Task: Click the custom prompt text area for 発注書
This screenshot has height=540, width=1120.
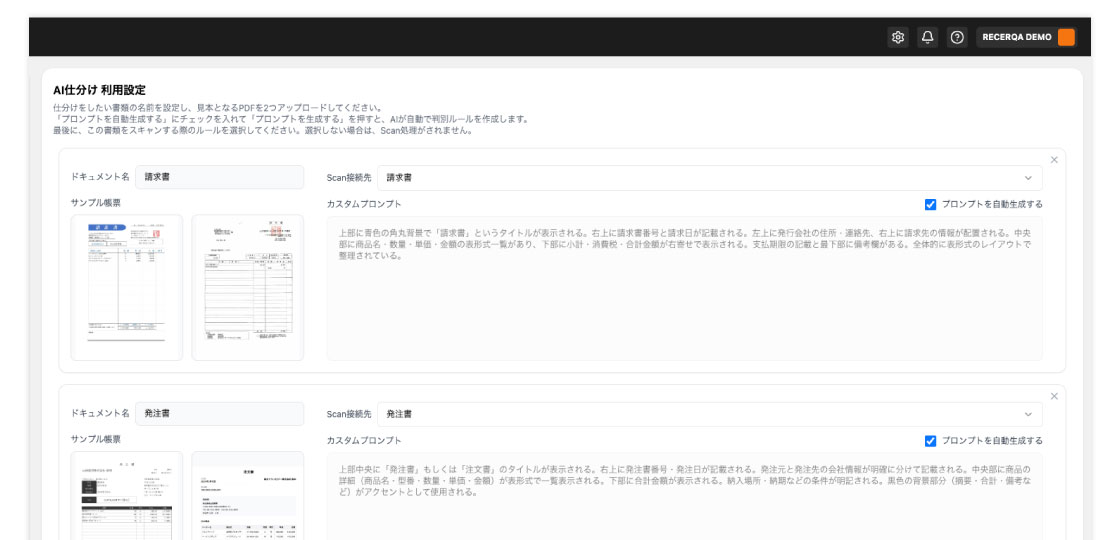Action: (x=684, y=496)
